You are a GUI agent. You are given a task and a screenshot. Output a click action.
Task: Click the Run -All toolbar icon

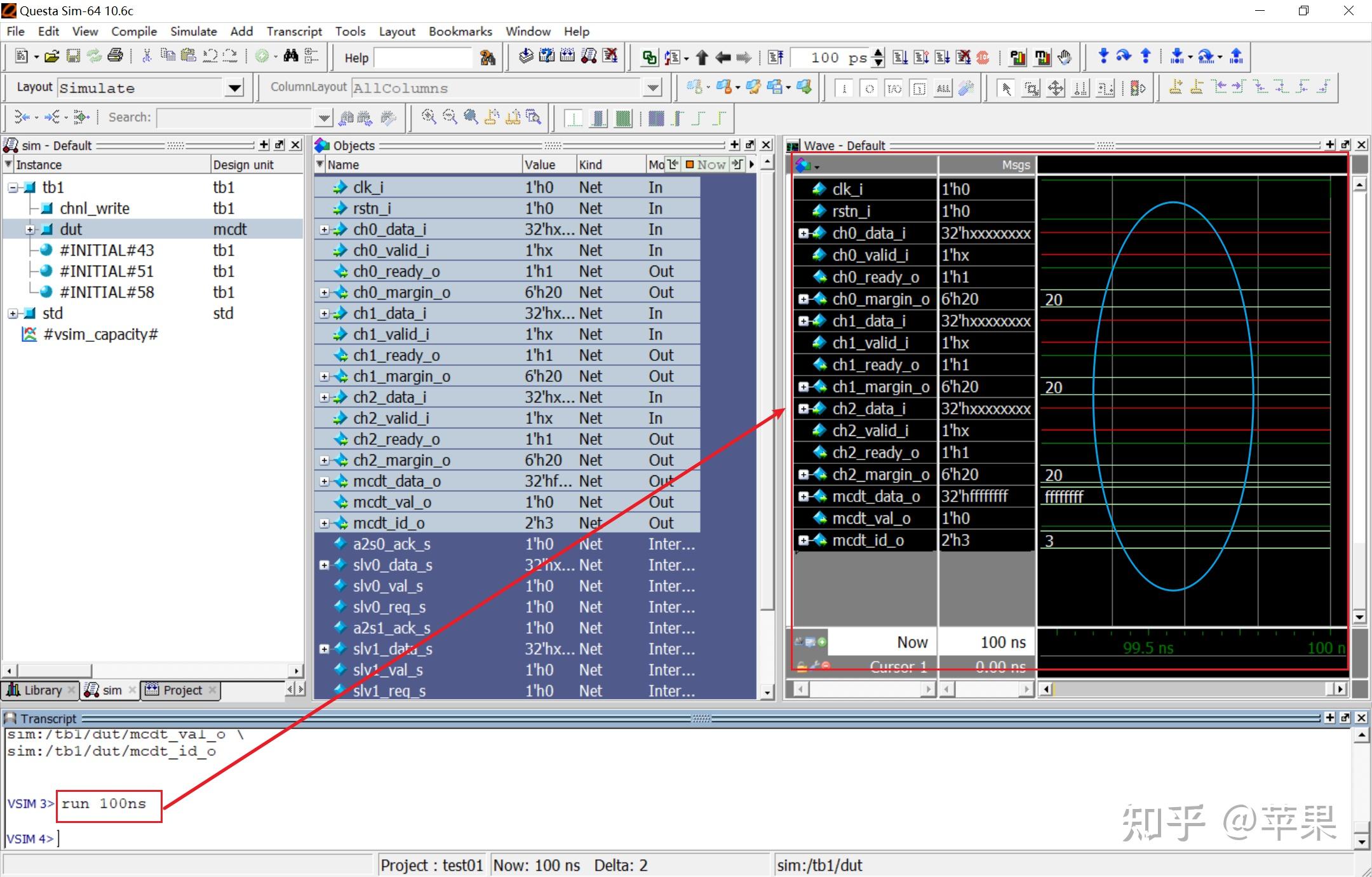(x=943, y=57)
